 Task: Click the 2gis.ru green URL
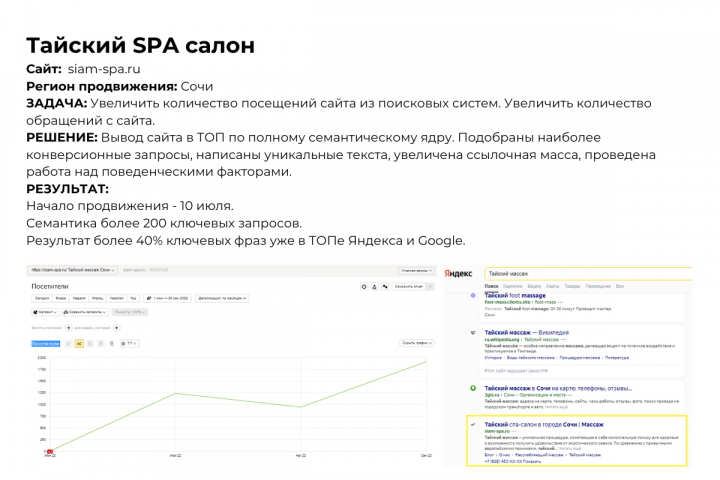(x=492, y=395)
